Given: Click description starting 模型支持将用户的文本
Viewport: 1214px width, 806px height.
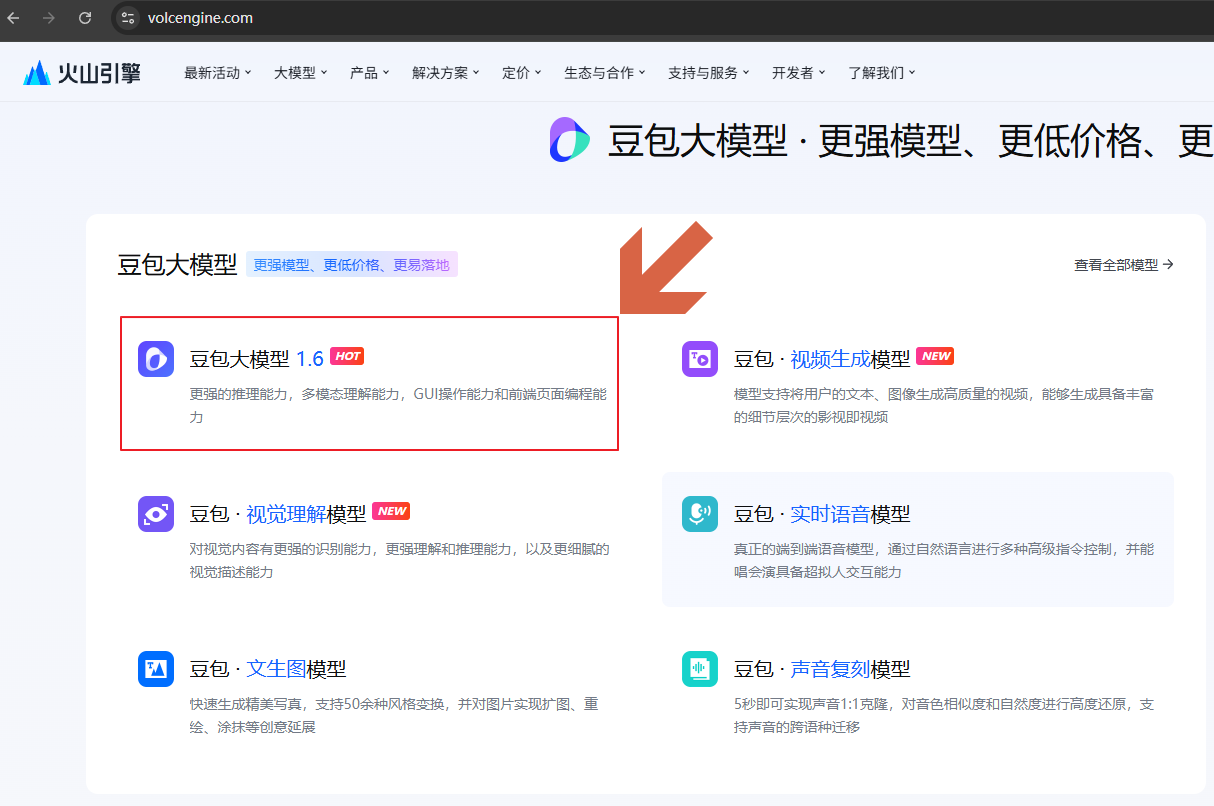Looking at the screenshot, I should click(x=944, y=405).
